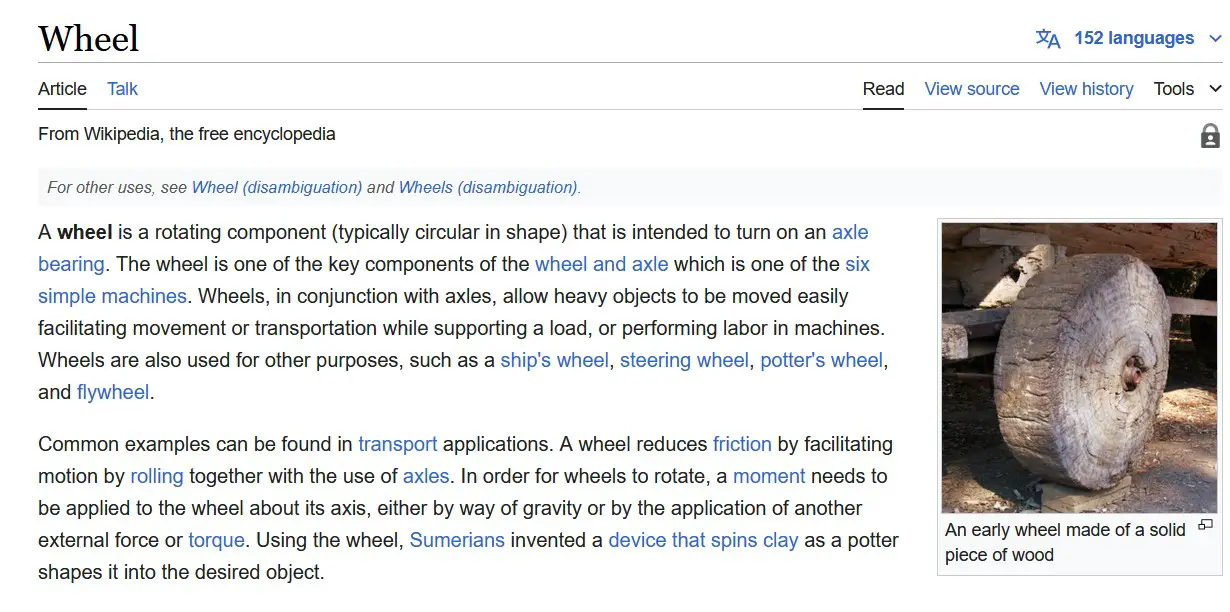Open the steering wheel link
Viewport: 1230px width, 612px height.
point(684,360)
